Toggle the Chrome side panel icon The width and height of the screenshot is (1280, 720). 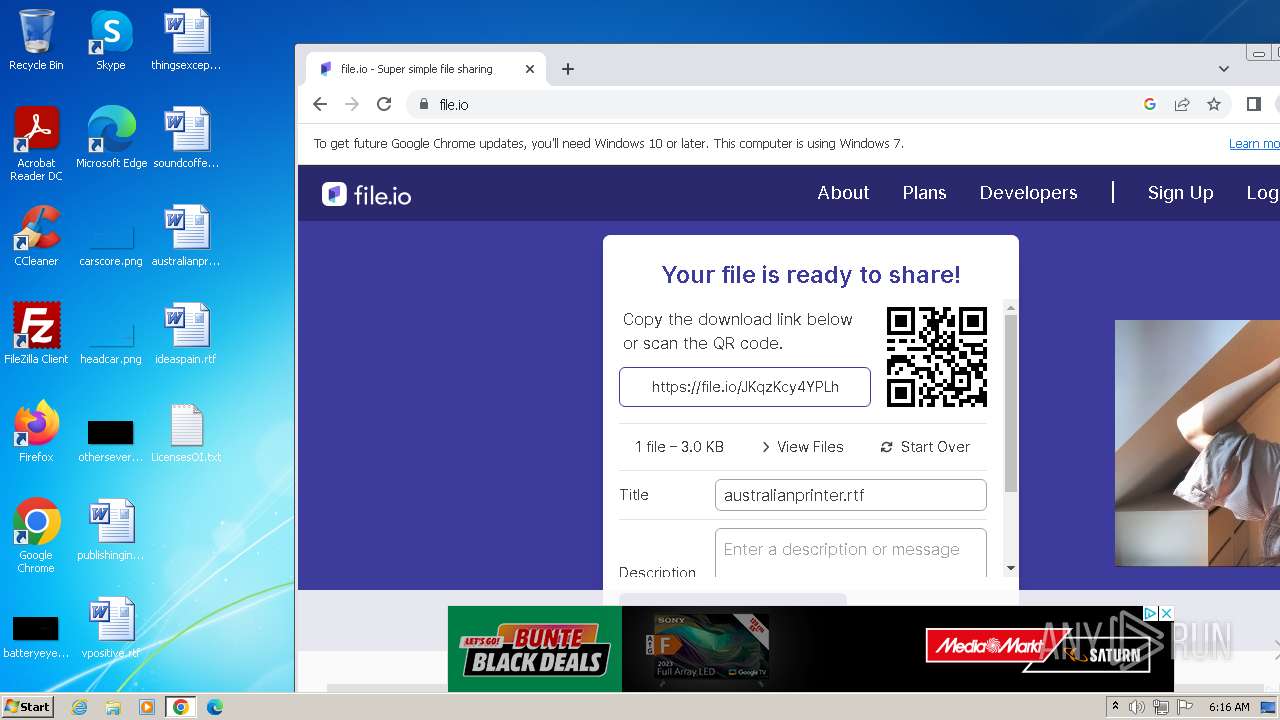pyautogui.click(x=1254, y=104)
